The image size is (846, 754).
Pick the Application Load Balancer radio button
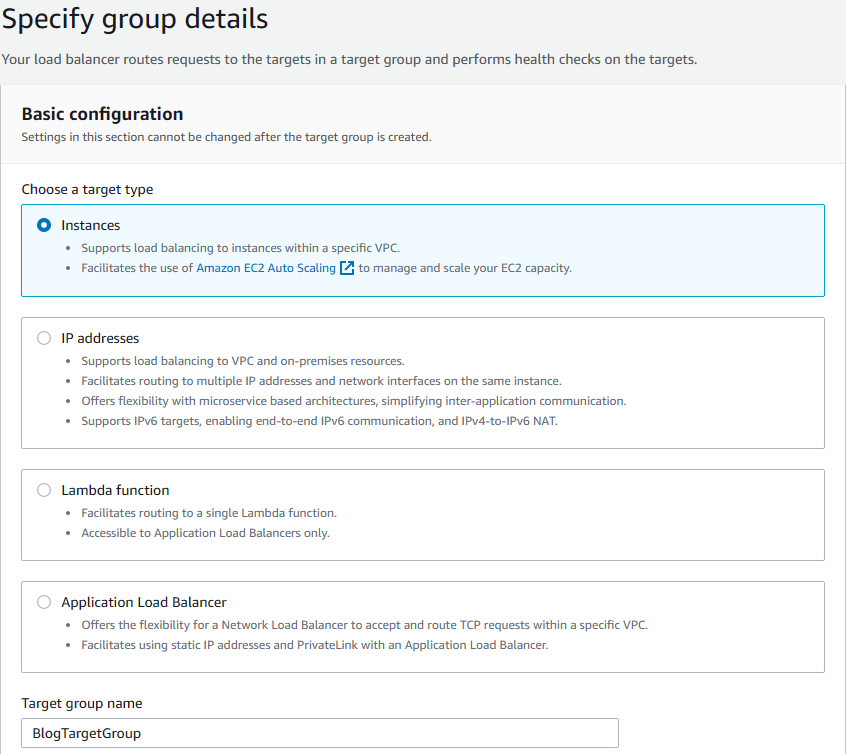click(44, 602)
